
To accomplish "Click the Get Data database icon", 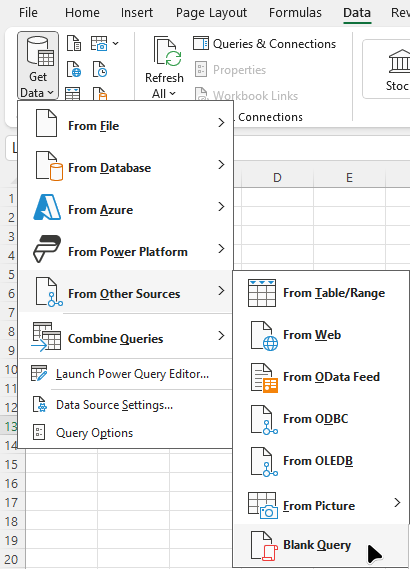I will coord(40,51).
